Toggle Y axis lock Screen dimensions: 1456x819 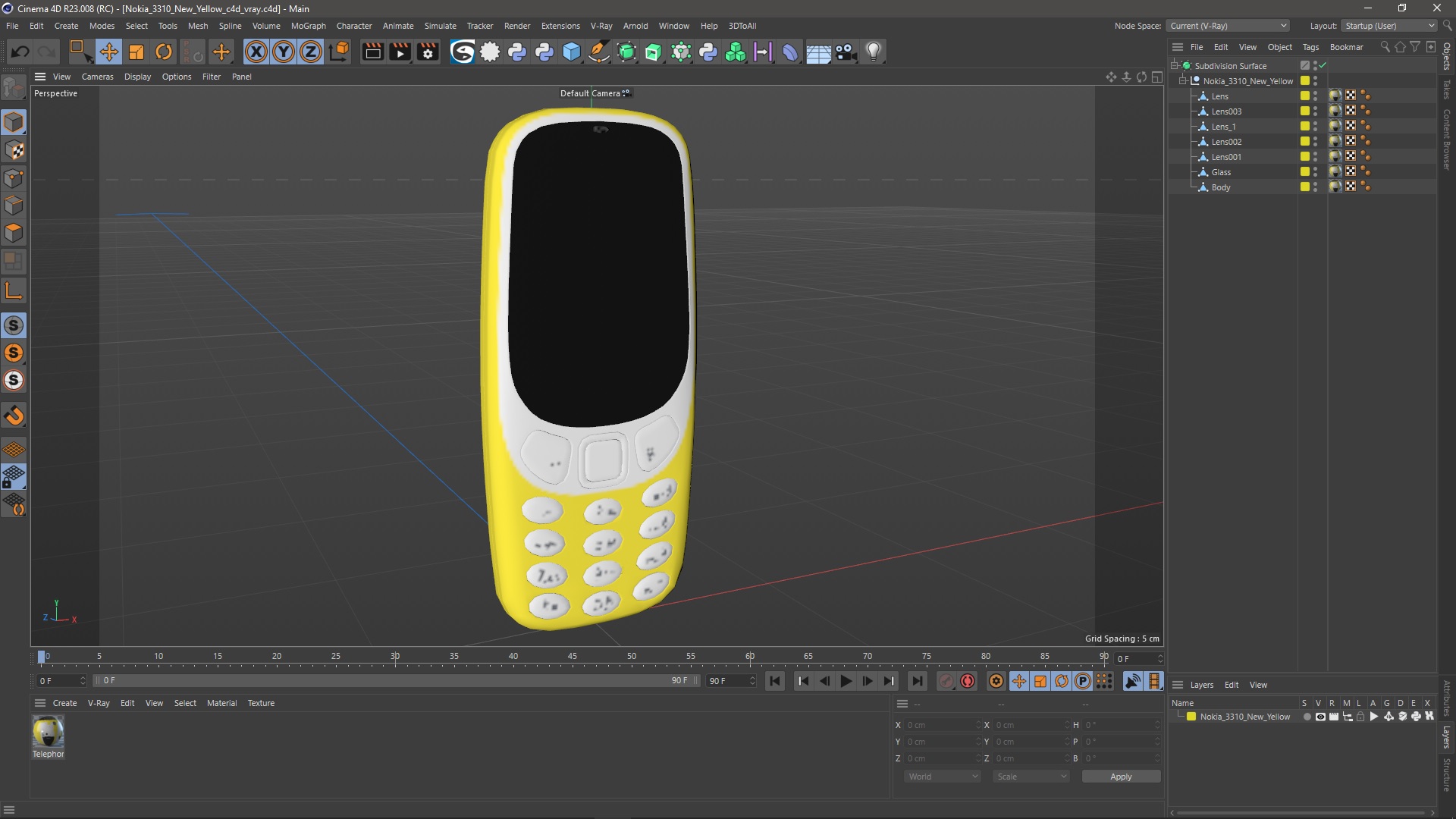click(284, 52)
